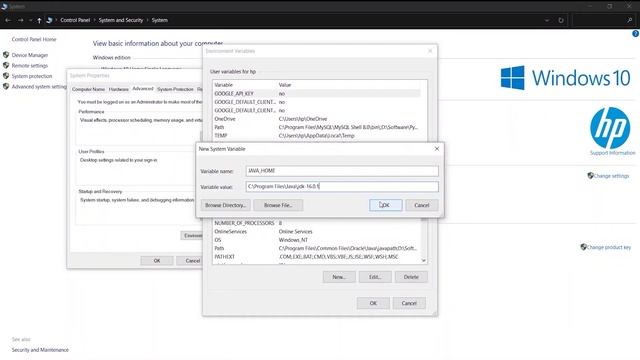The image size is (640, 360).
Task: Select OneDrive user variable row
Action: pyautogui.click(x=317, y=119)
